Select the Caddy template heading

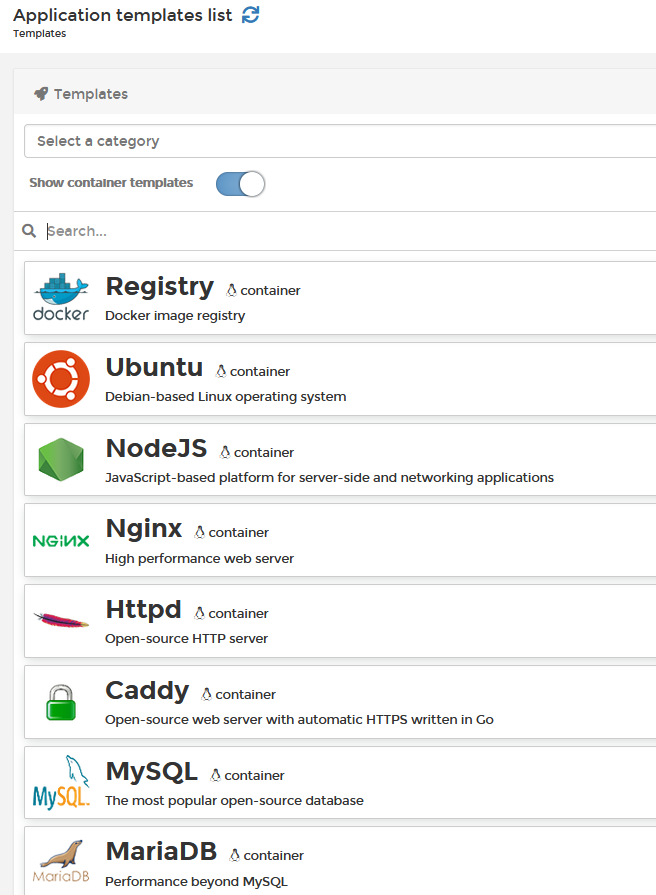coord(147,691)
